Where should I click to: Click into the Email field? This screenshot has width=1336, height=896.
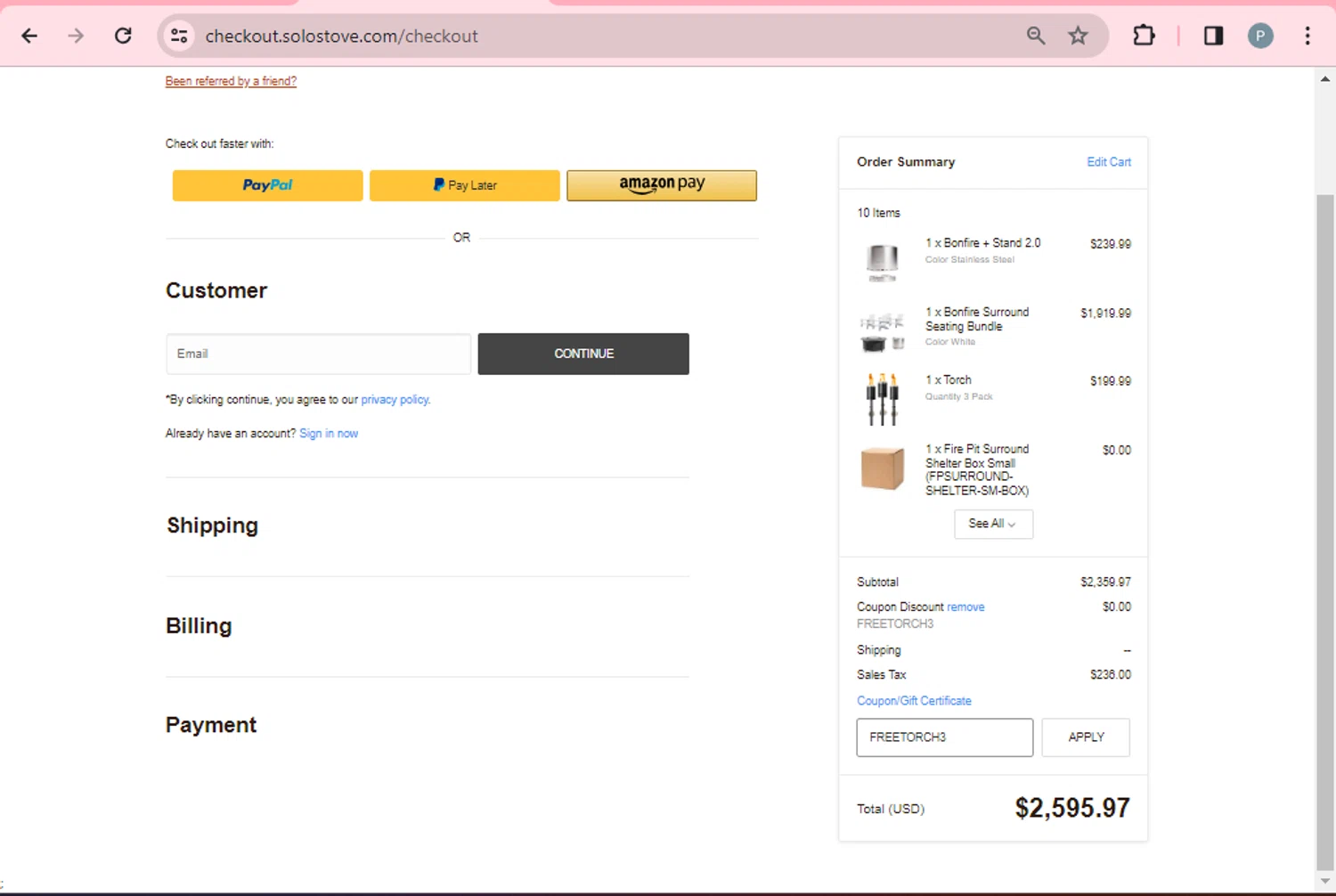[x=318, y=354]
